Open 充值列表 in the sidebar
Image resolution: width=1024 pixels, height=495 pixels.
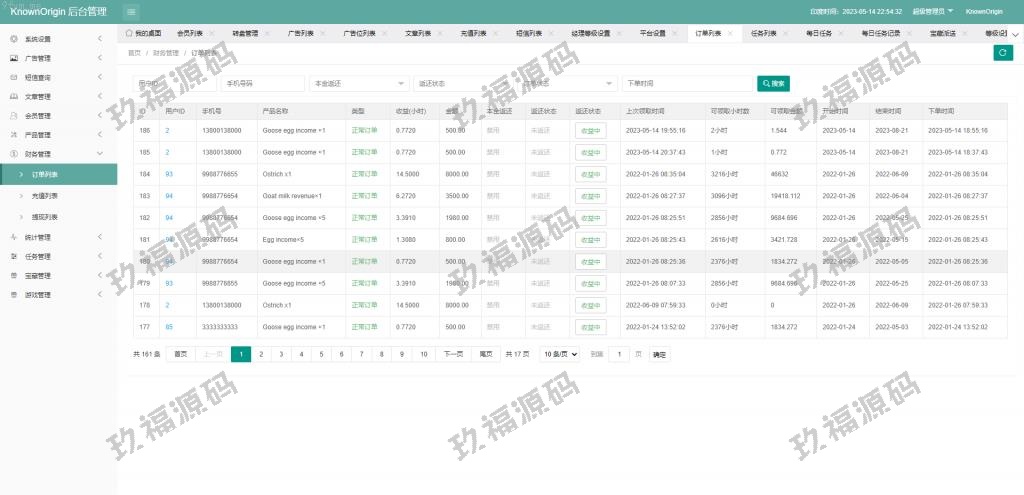click(x=45, y=196)
